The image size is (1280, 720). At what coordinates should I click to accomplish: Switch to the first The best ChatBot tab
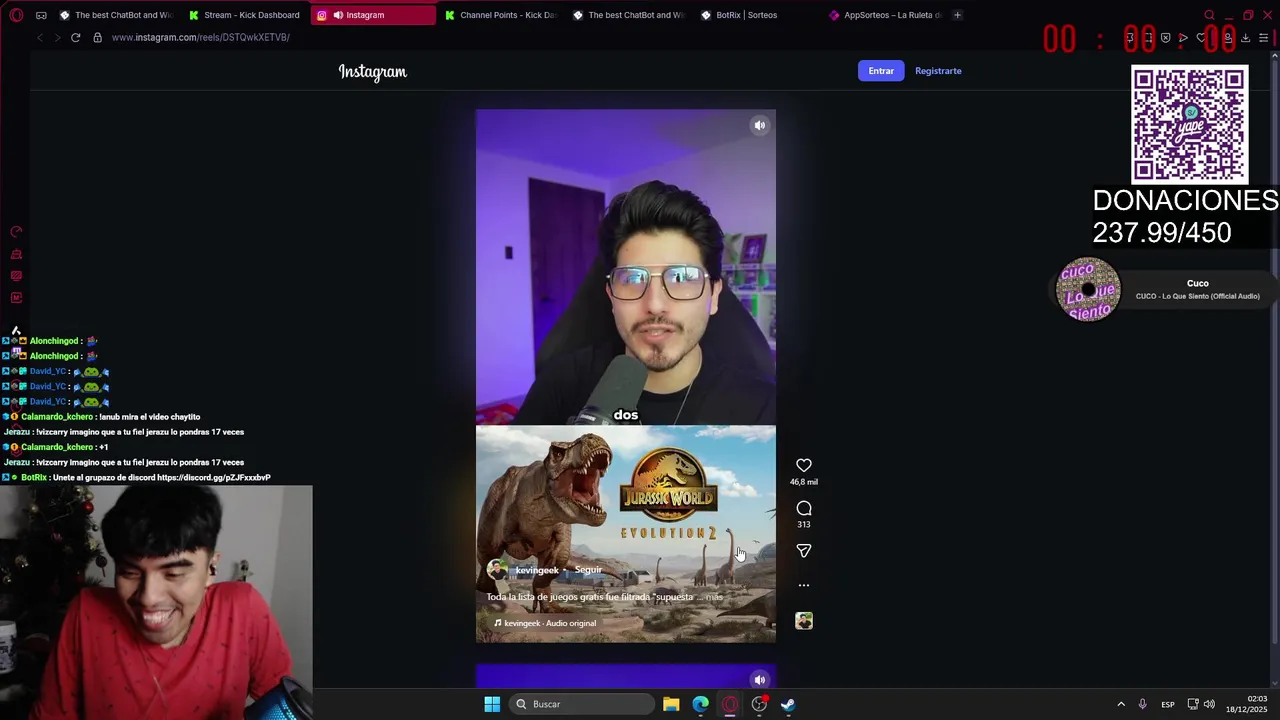[115, 15]
